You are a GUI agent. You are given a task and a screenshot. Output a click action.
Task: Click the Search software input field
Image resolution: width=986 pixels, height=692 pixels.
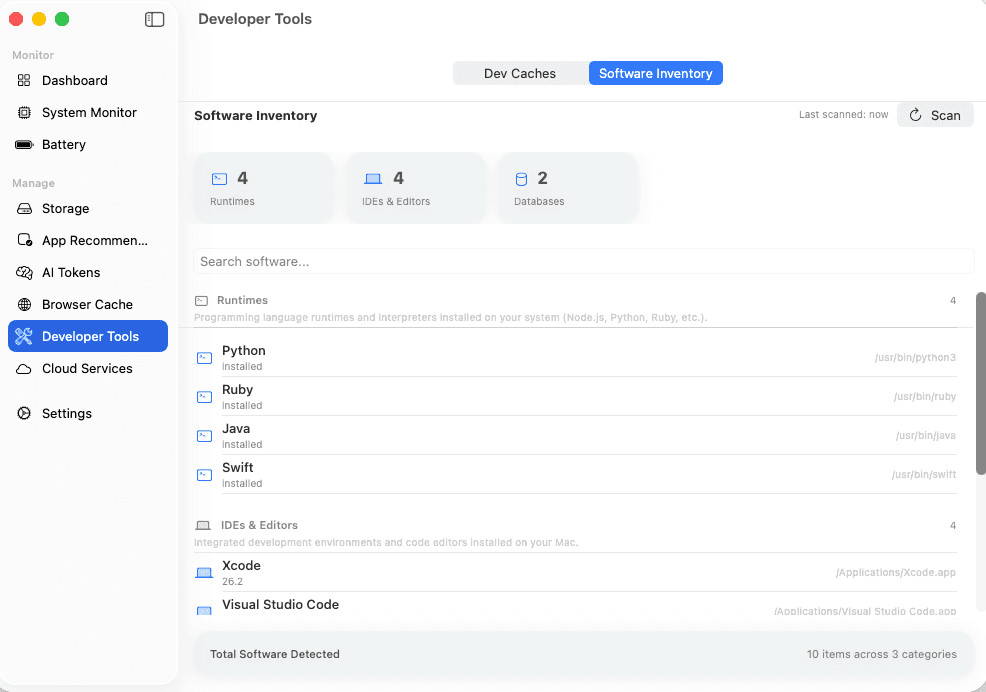point(583,261)
